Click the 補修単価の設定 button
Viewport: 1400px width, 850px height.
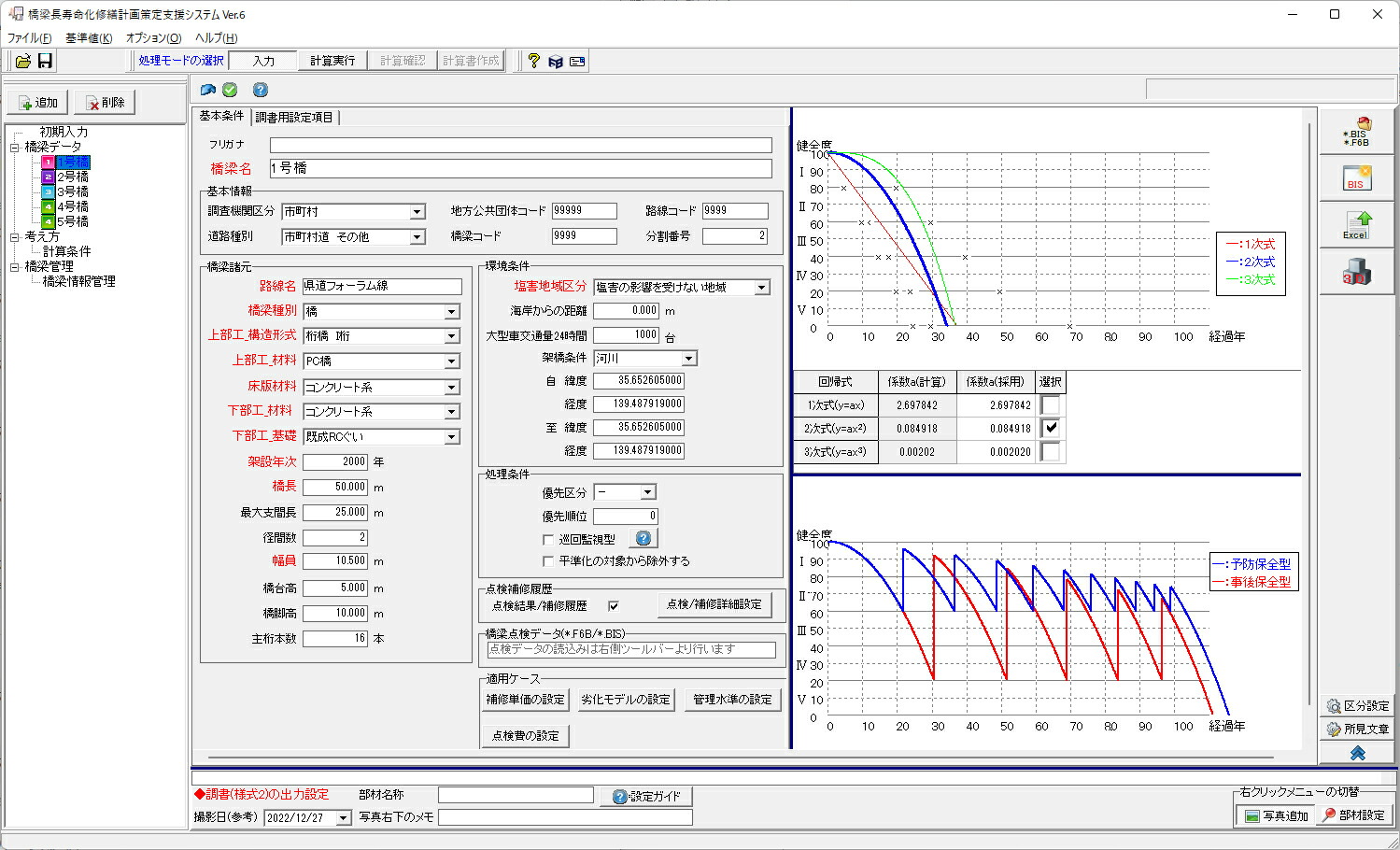(526, 699)
